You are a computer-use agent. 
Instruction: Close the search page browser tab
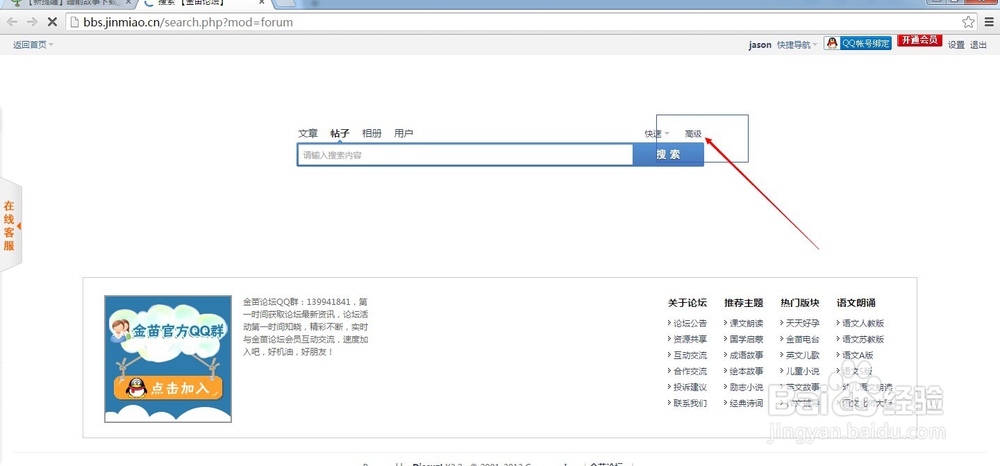tap(261, 3)
